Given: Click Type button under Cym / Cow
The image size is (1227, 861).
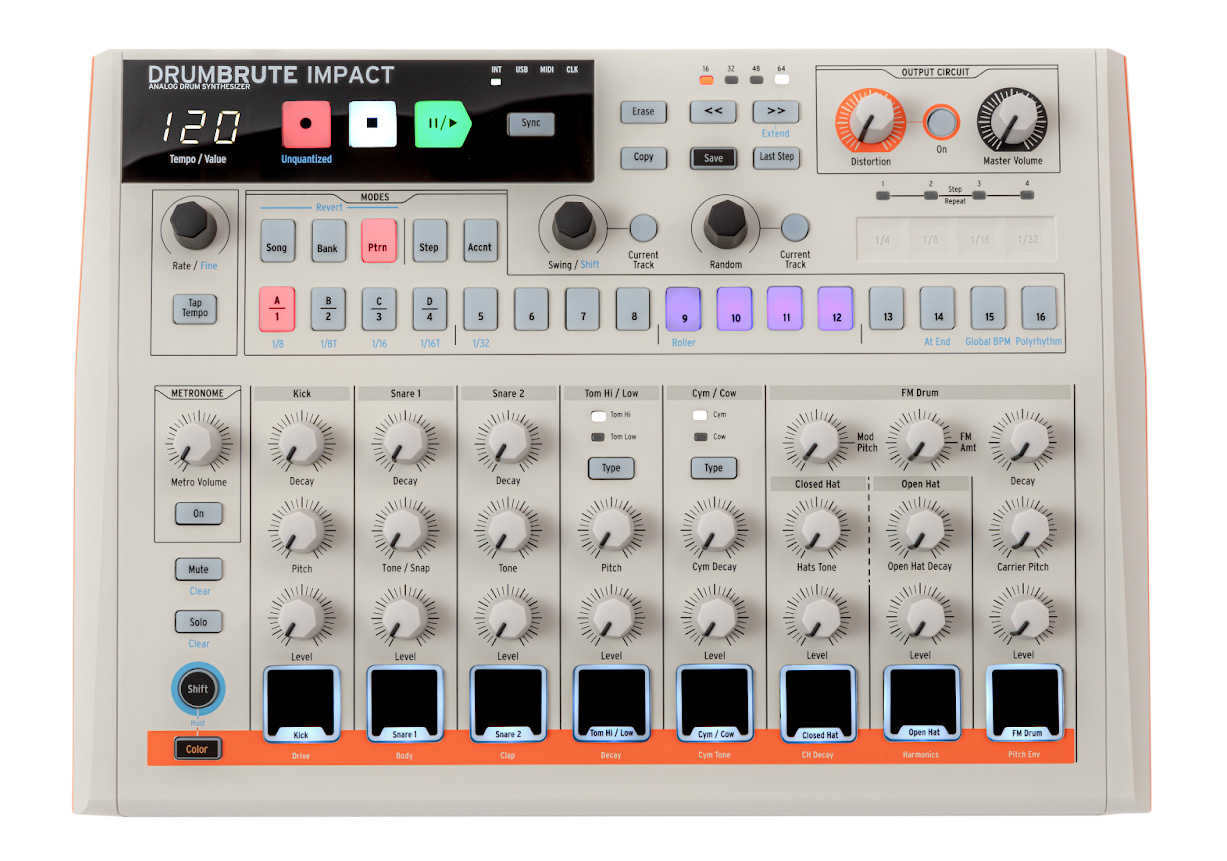Looking at the screenshot, I should pyautogui.click(x=714, y=468).
